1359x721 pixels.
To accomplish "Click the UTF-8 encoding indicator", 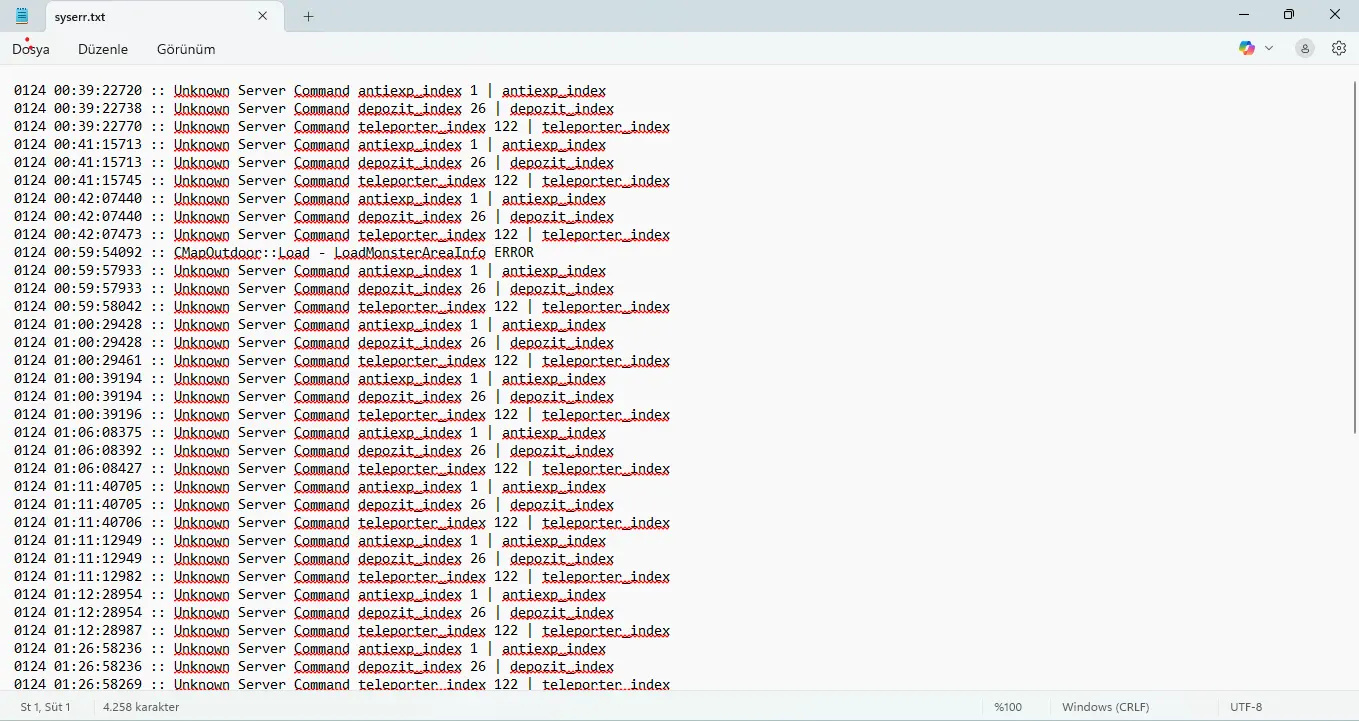I will pyautogui.click(x=1246, y=707).
